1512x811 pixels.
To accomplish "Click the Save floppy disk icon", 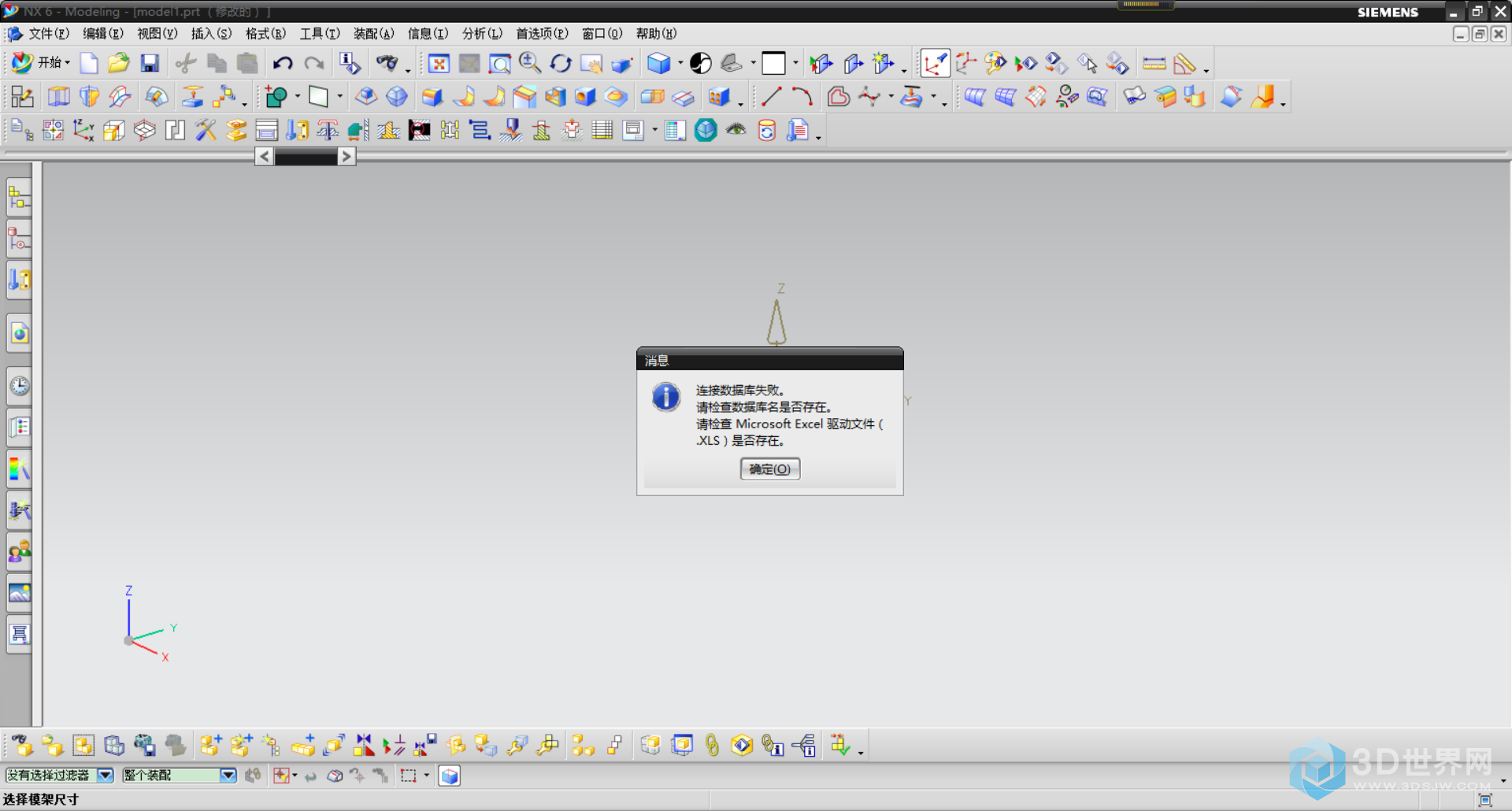I will (150, 63).
